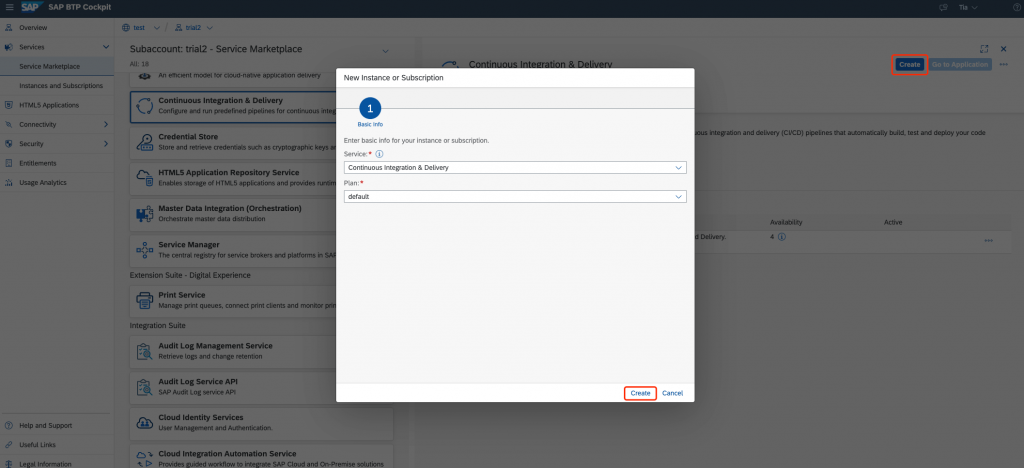The width and height of the screenshot is (1024, 468).
Task: Click the Service Manager icon
Action: click(x=144, y=249)
